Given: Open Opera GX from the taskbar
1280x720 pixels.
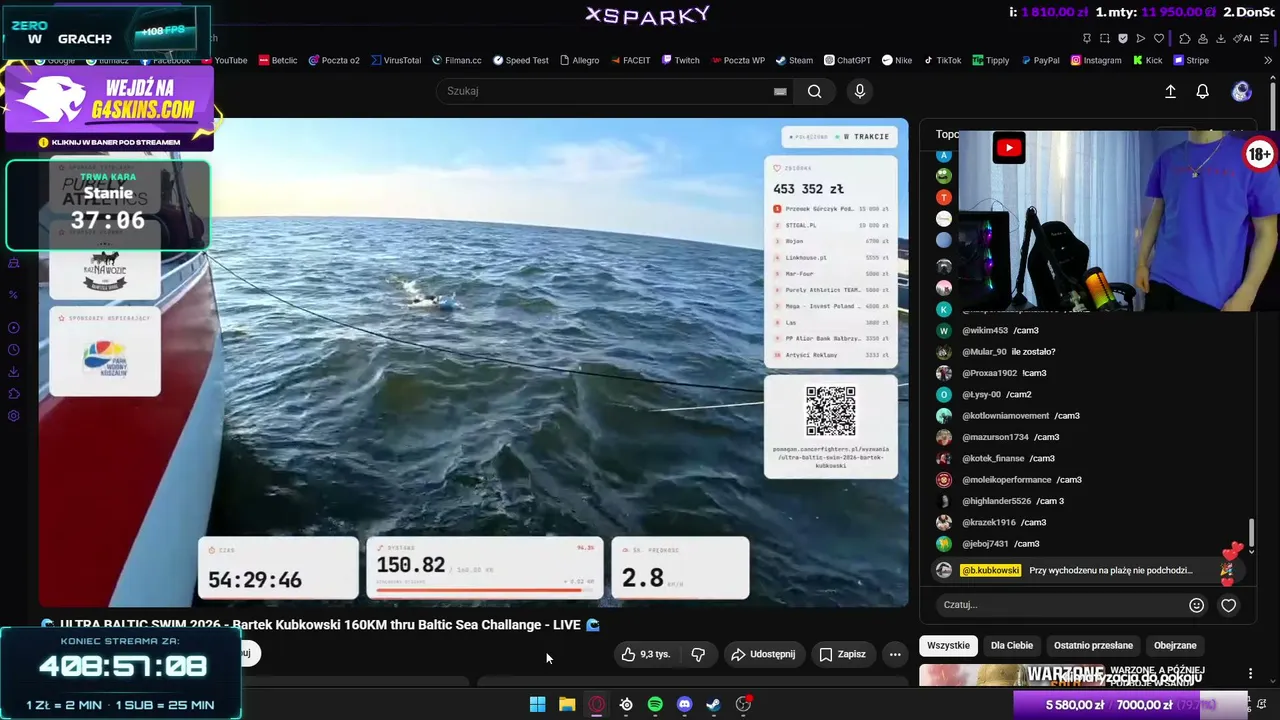Looking at the screenshot, I should click(596, 704).
